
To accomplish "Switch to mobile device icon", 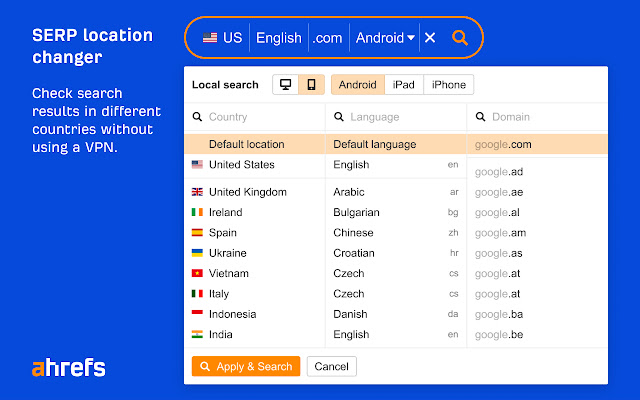I will click(x=311, y=84).
